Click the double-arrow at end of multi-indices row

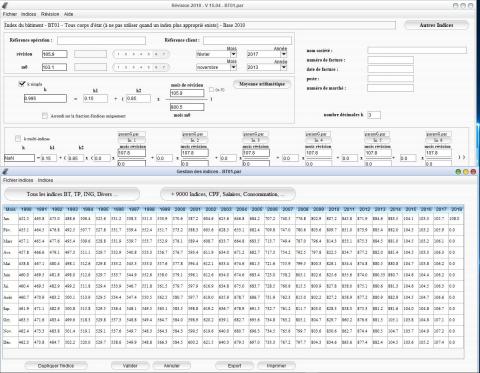462,157
